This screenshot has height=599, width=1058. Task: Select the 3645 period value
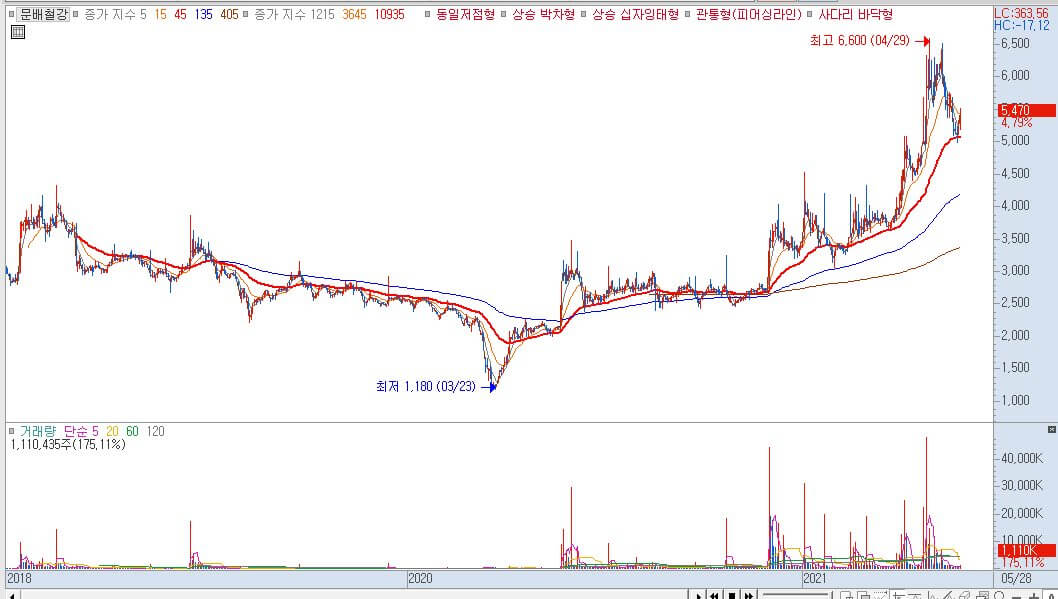click(x=354, y=14)
